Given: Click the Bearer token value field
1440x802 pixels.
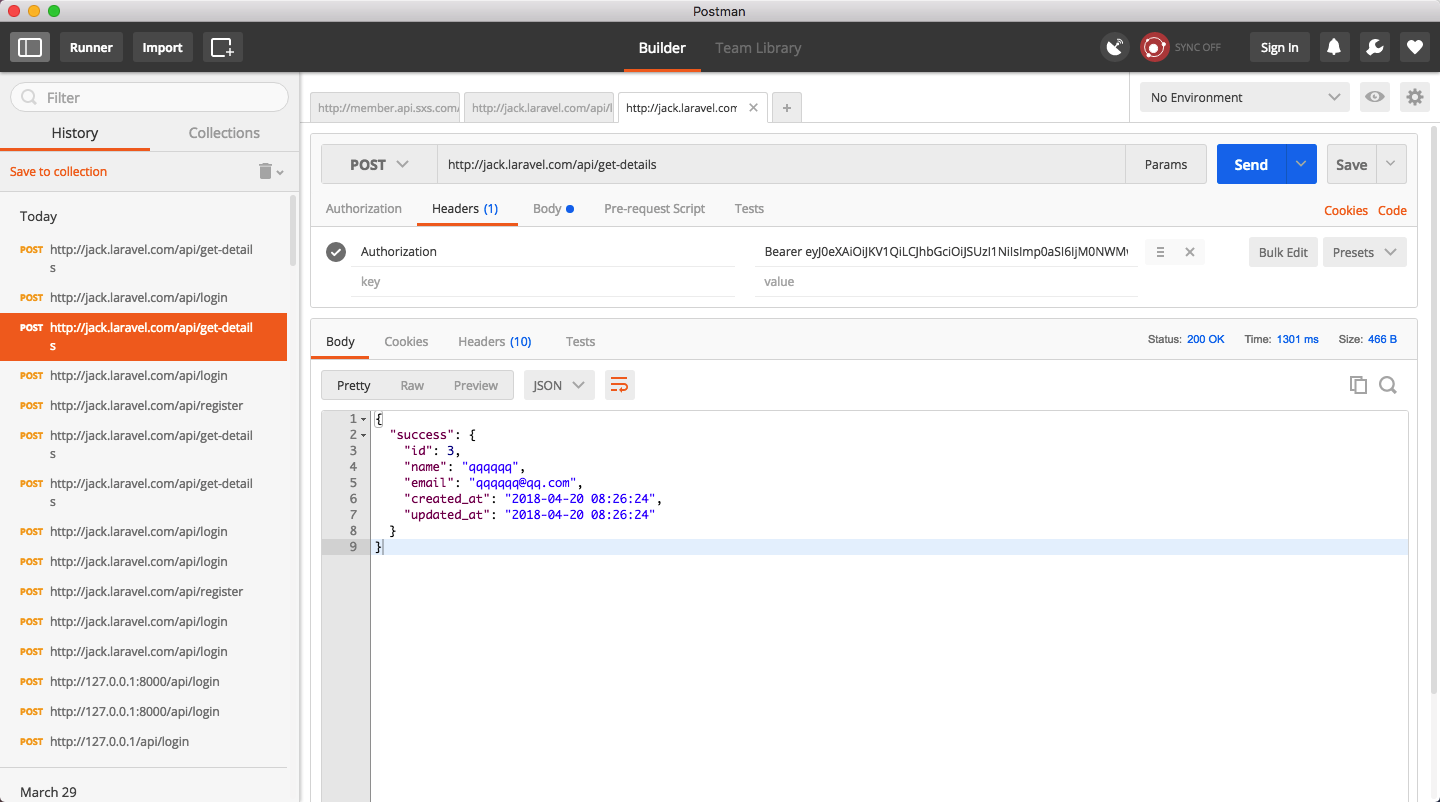Looking at the screenshot, I should (948, 252).
